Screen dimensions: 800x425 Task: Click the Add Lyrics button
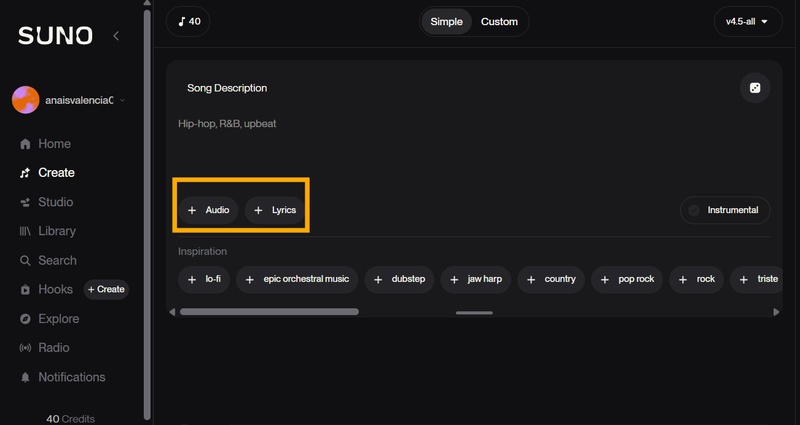[275, 210]
